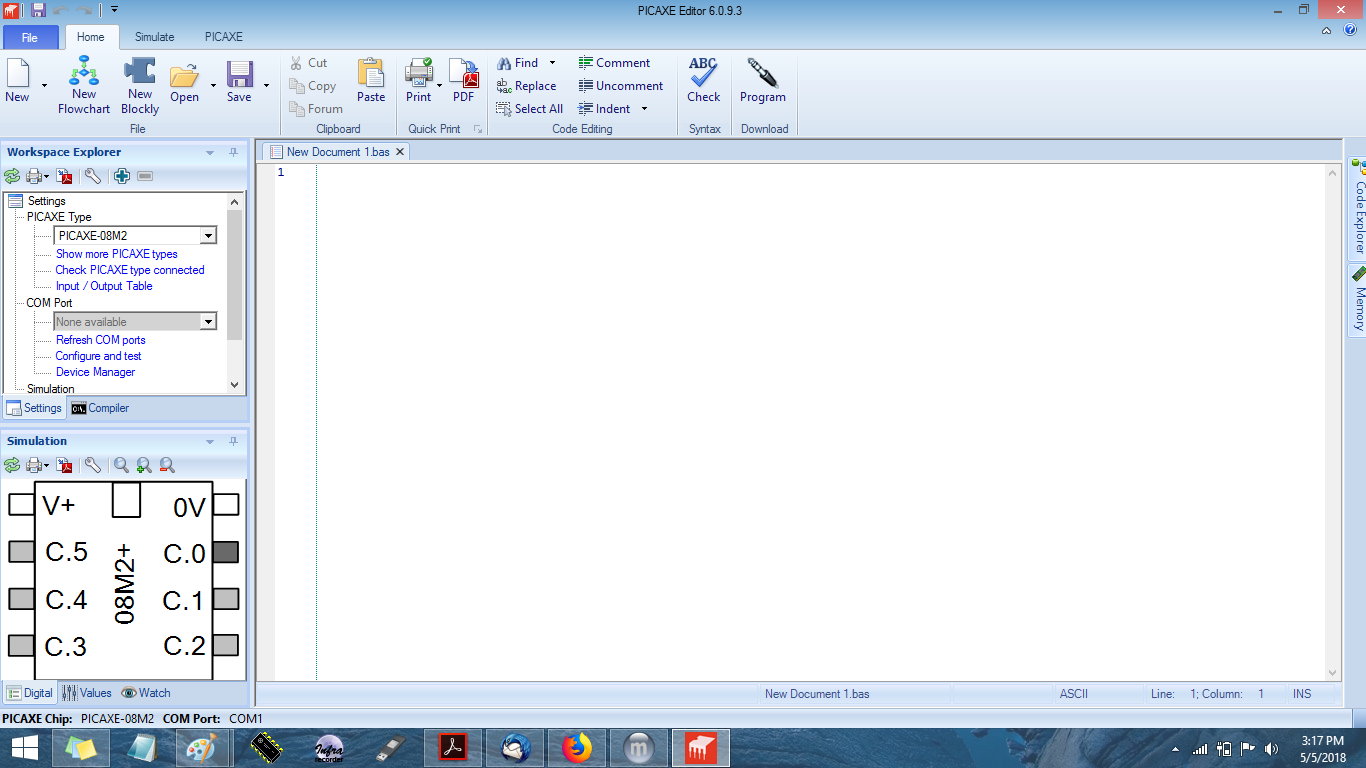Screen dimensions: 1366x768
Task: Paste from clipboard
Action: click(x=371, y=80)
